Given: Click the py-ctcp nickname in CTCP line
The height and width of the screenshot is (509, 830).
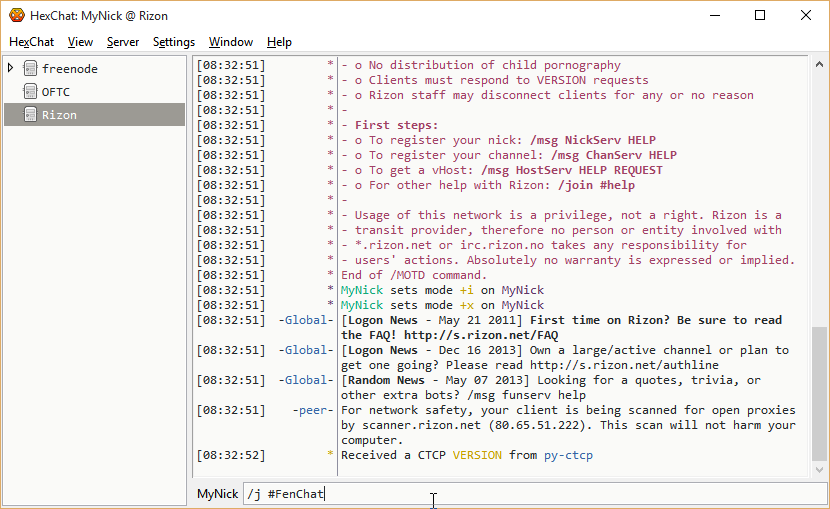Looking at the screenshot, I should coord(569,455).
